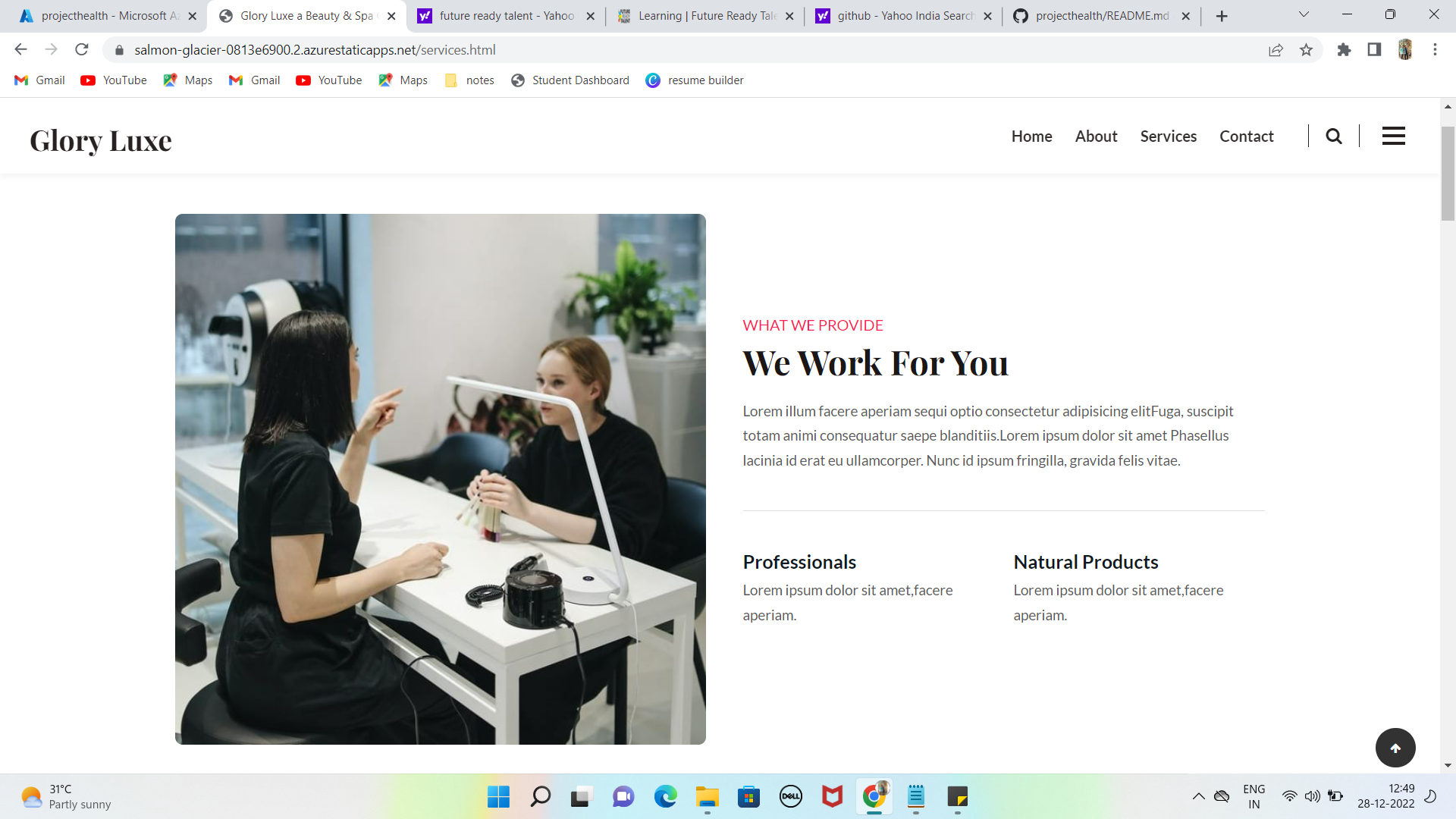Screen dimensions: 1456x819
Task: Switch to the future ready talent Yahoo tab
Action: [506, 16]
